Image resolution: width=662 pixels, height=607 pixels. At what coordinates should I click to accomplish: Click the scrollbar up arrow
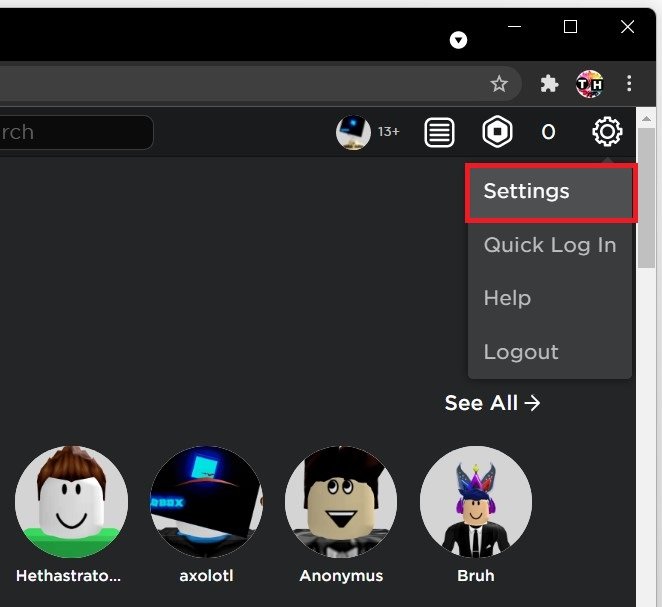pyautogui.click(x=646, y=119)
